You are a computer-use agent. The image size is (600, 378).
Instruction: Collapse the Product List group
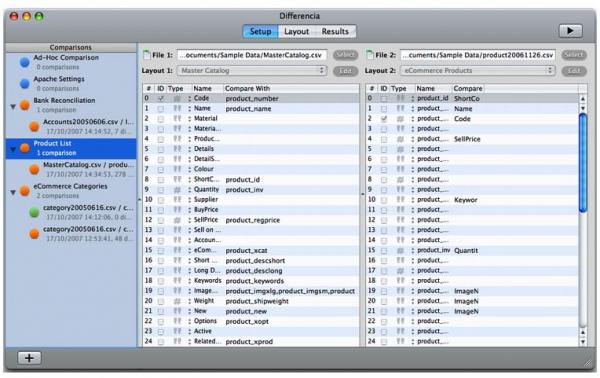[x=13, y=150]
